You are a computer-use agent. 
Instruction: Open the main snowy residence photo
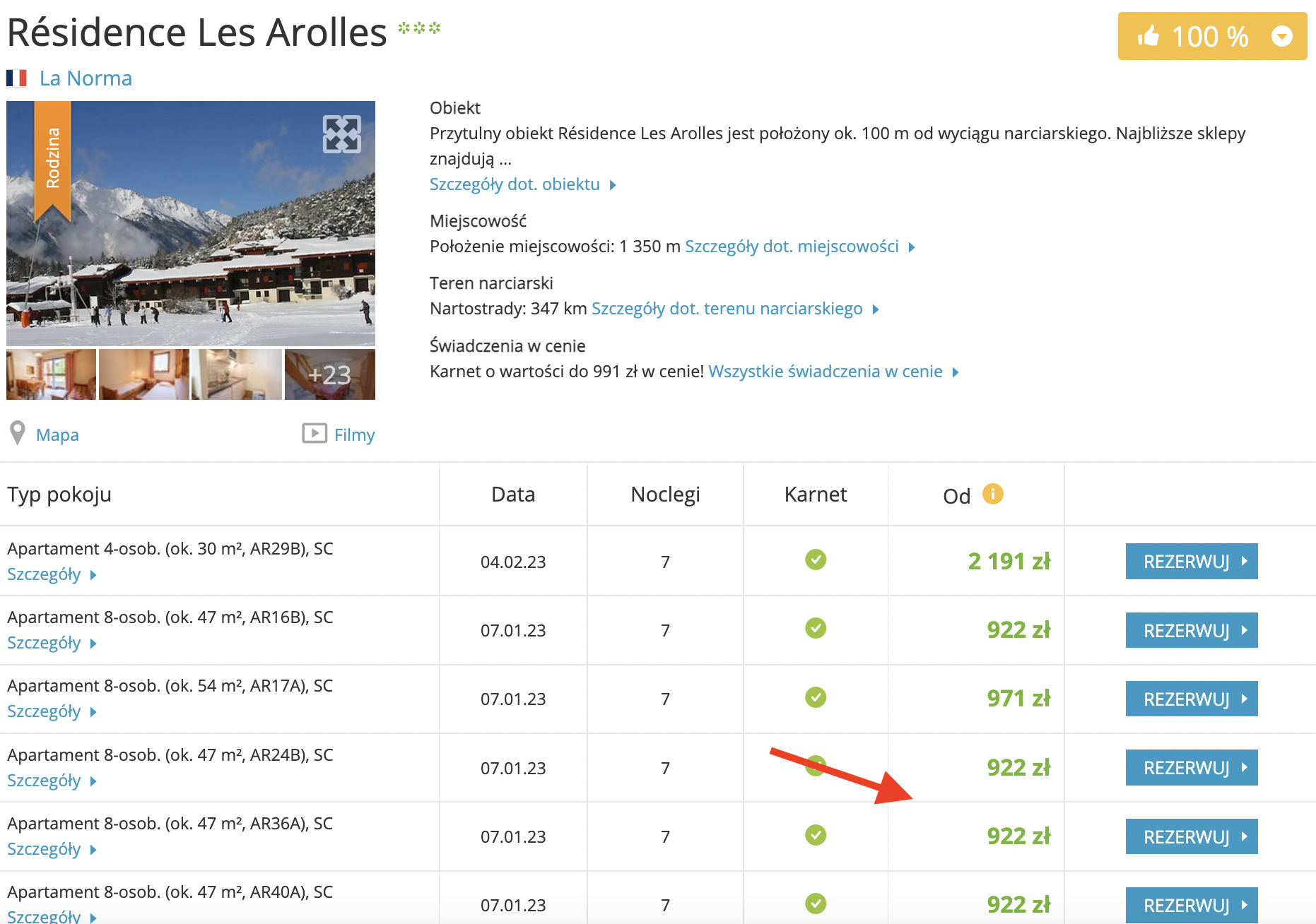pyautogui.click(x=191, y=223)
